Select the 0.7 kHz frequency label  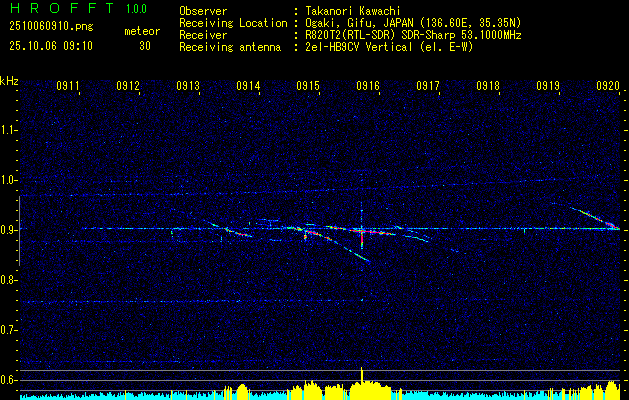point(9,331)
